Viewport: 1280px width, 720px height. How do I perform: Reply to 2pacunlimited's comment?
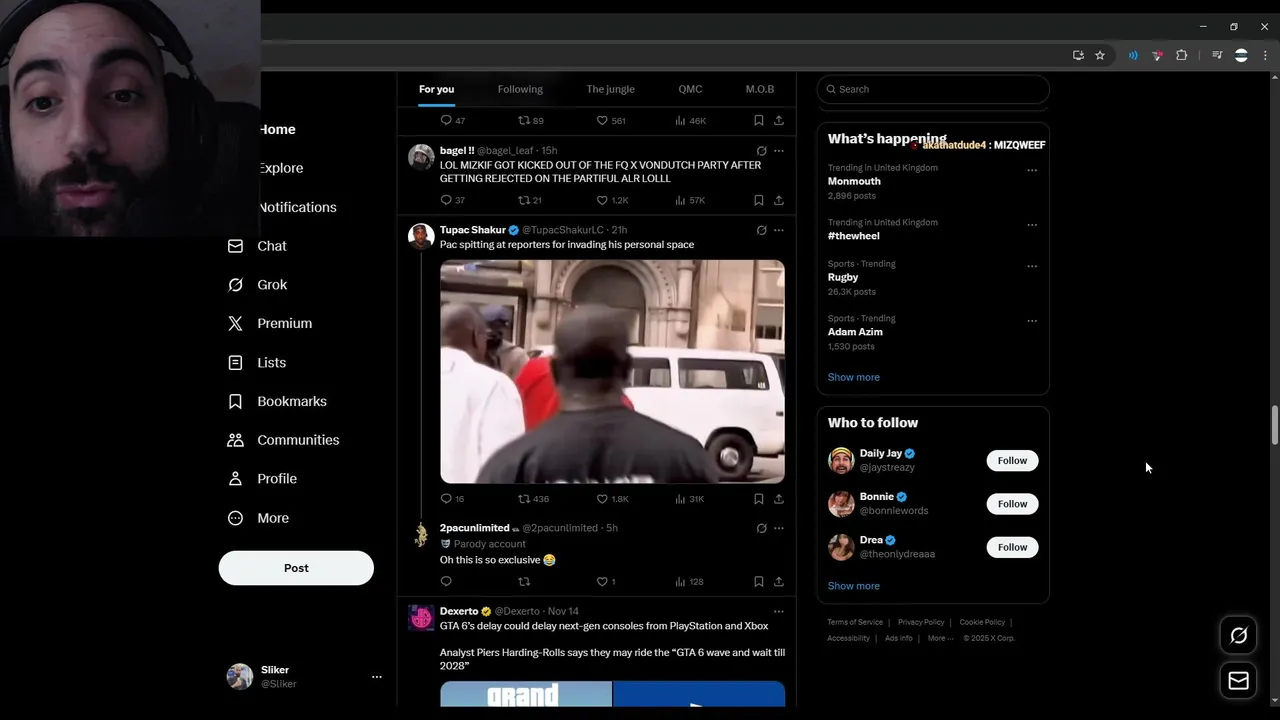446,581
